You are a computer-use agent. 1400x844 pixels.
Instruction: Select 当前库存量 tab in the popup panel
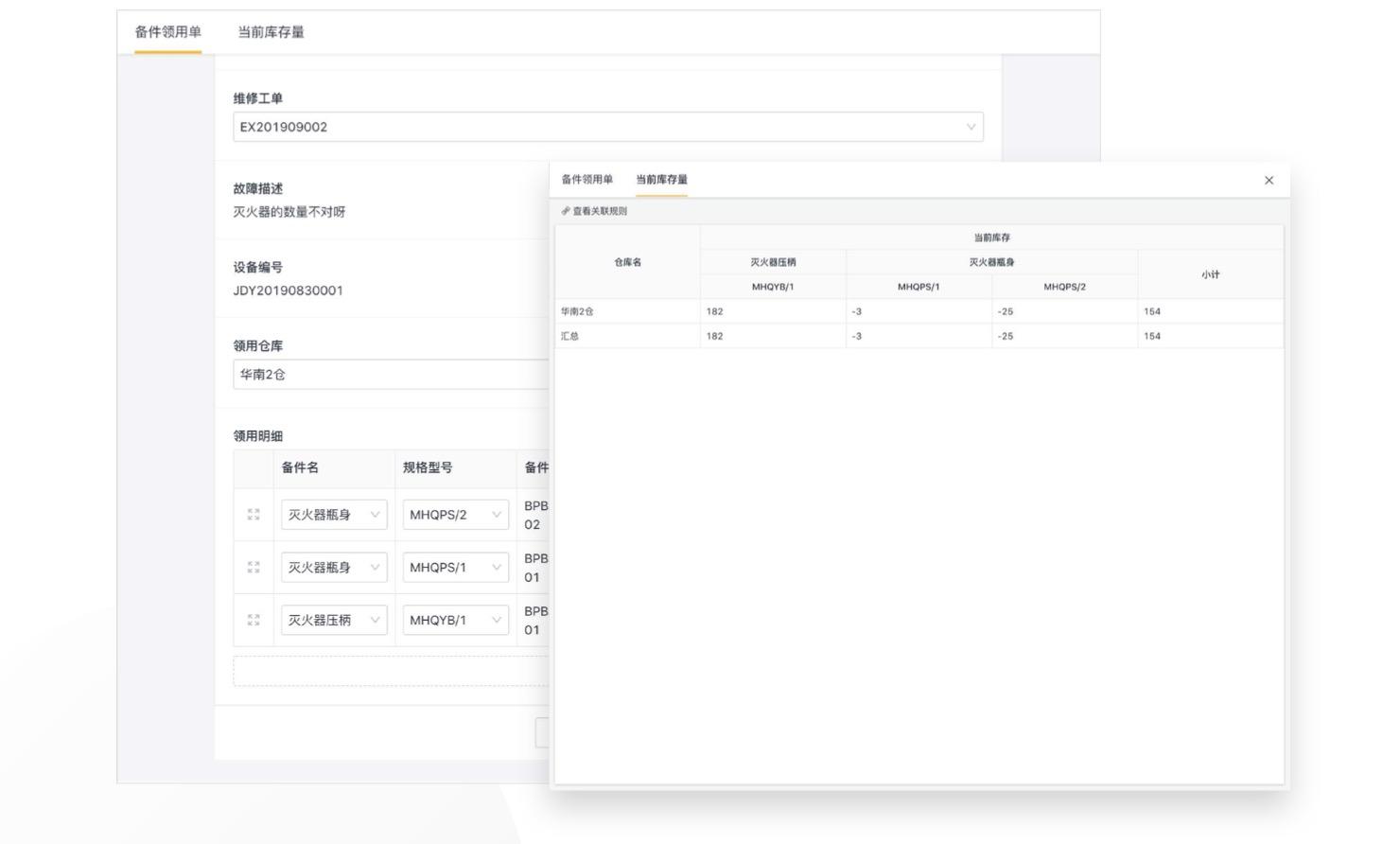tap(661, 180)
